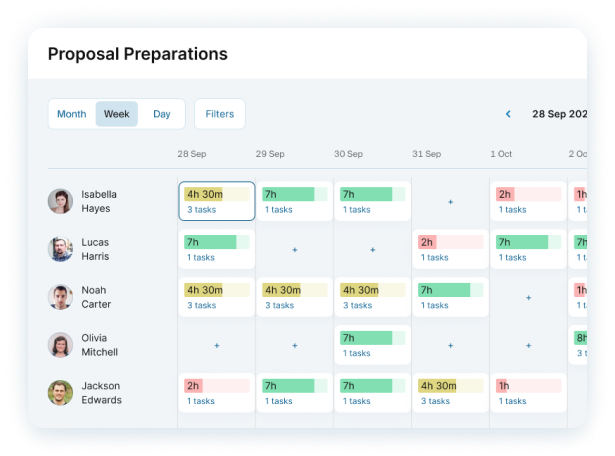The image size is (615, 456).
Task: Switch to Week view
Action: tap(117, 114)
